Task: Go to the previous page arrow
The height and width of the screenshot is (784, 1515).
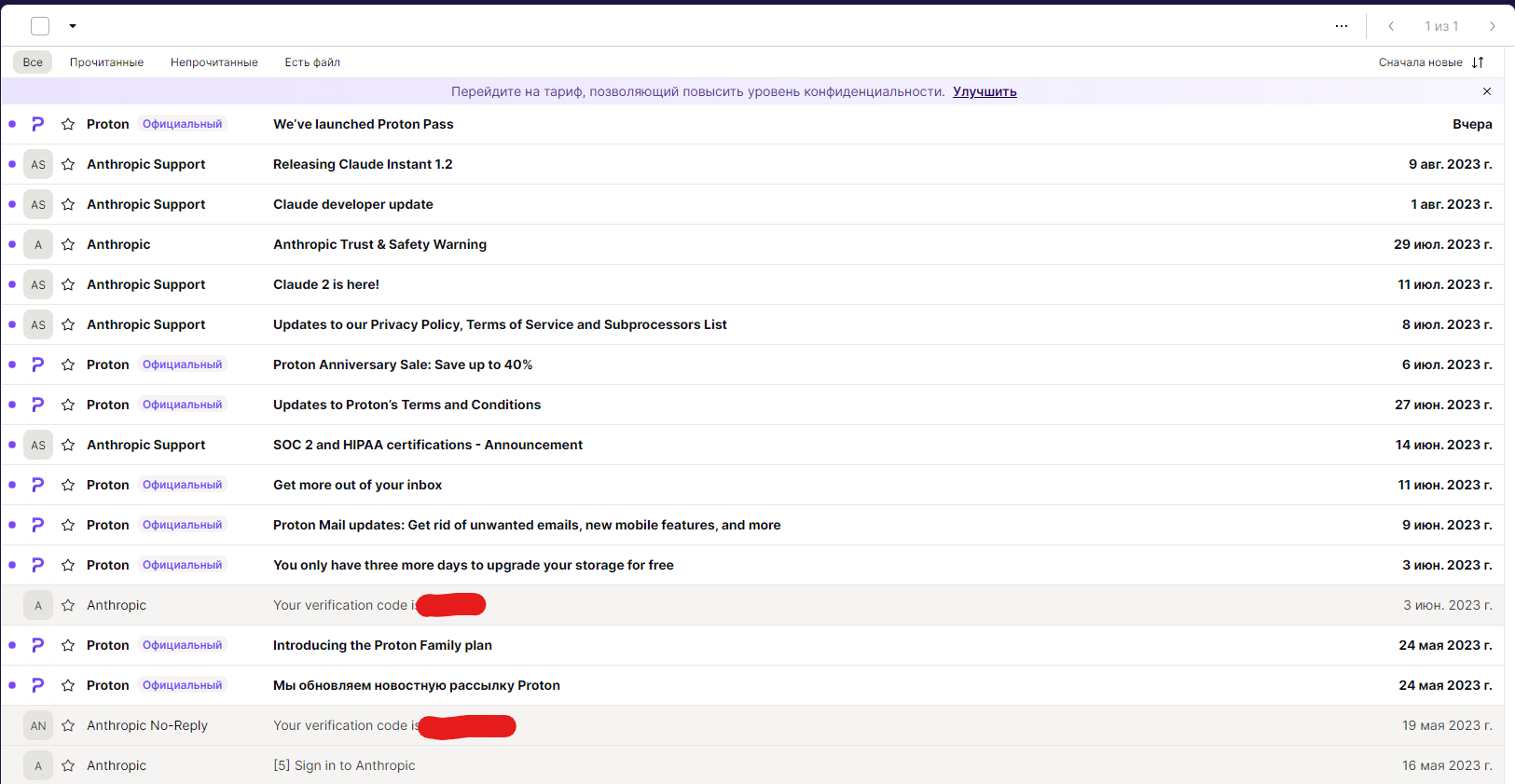Action: coord(1391,26)
